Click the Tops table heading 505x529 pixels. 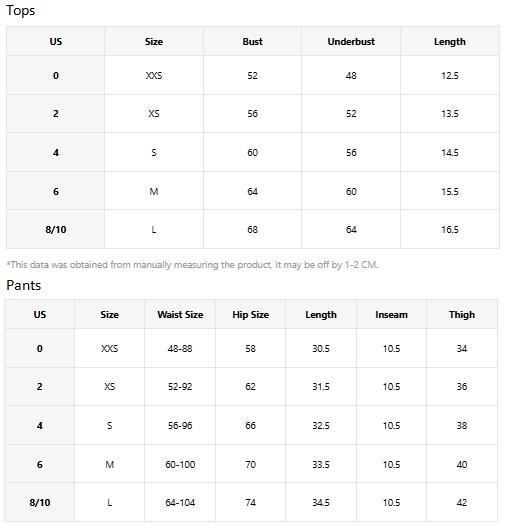(21, 10)
